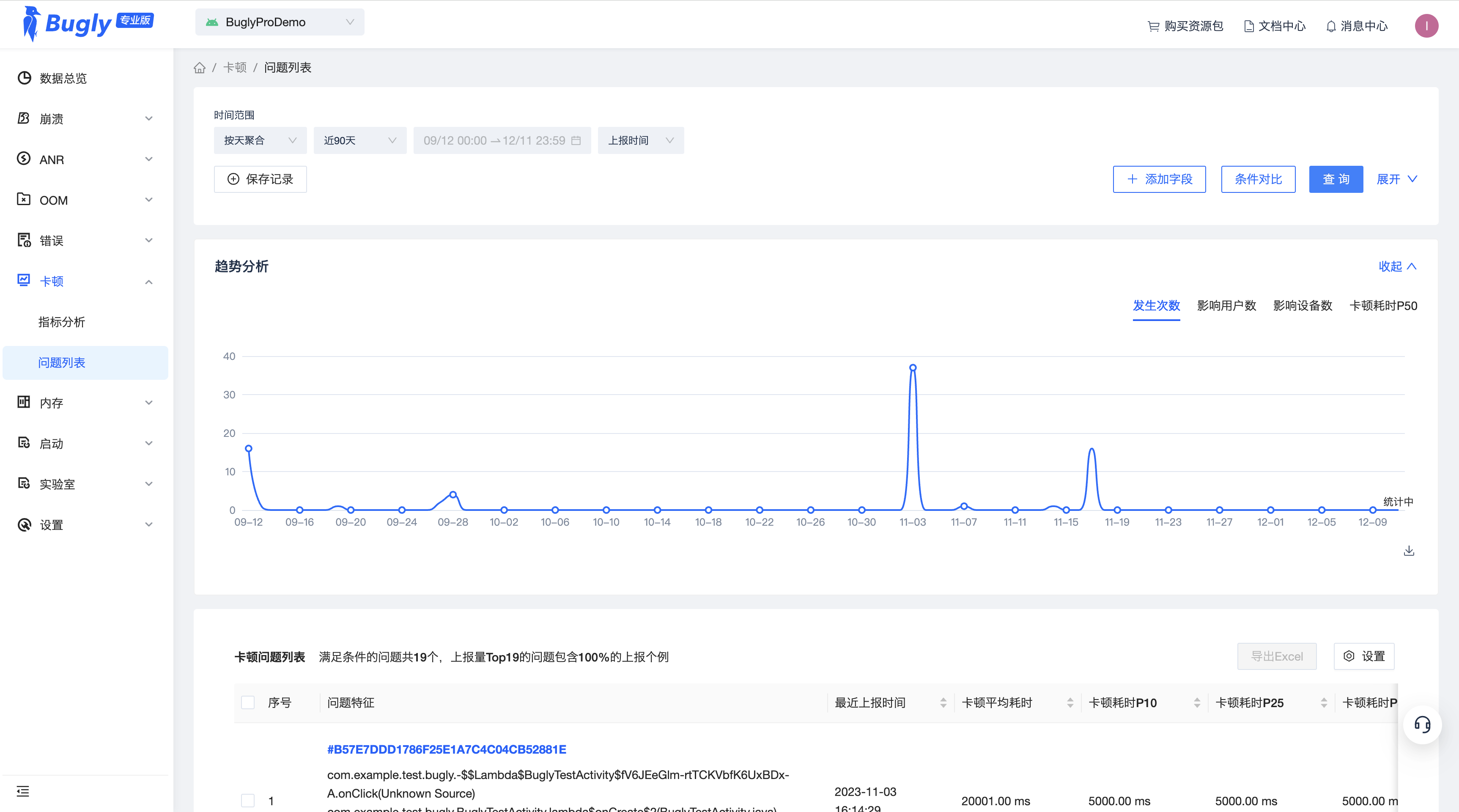Screen dimensions: 1459x812
Task: Click the 数据总览 pie chart icon
Action: click(x=24, y=78)
